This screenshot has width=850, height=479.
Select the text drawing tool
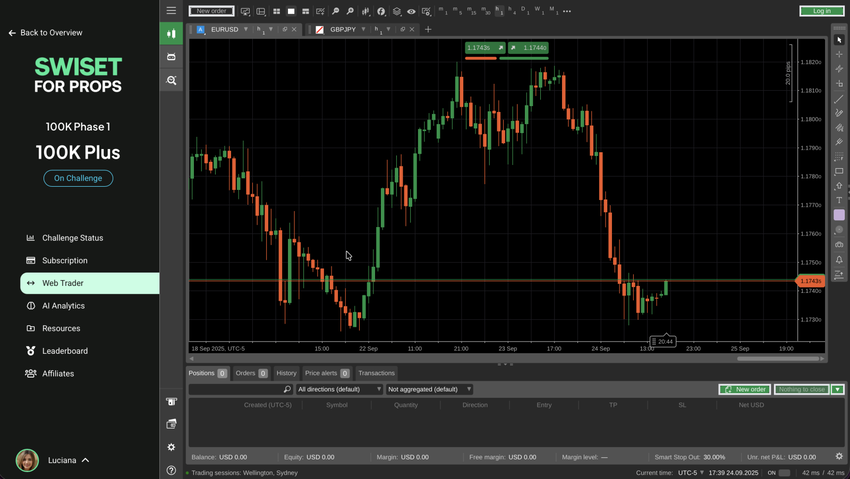coord(839,201)
